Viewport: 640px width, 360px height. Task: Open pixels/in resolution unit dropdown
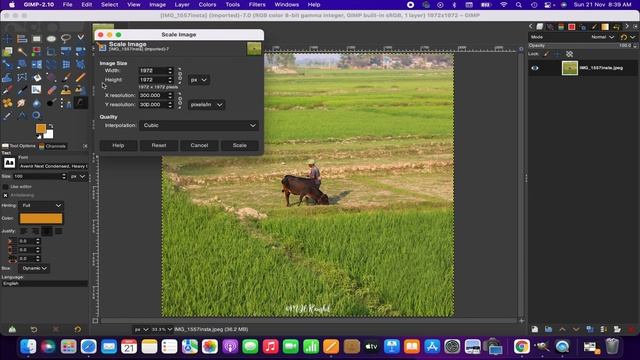click(x=207, y=105)
